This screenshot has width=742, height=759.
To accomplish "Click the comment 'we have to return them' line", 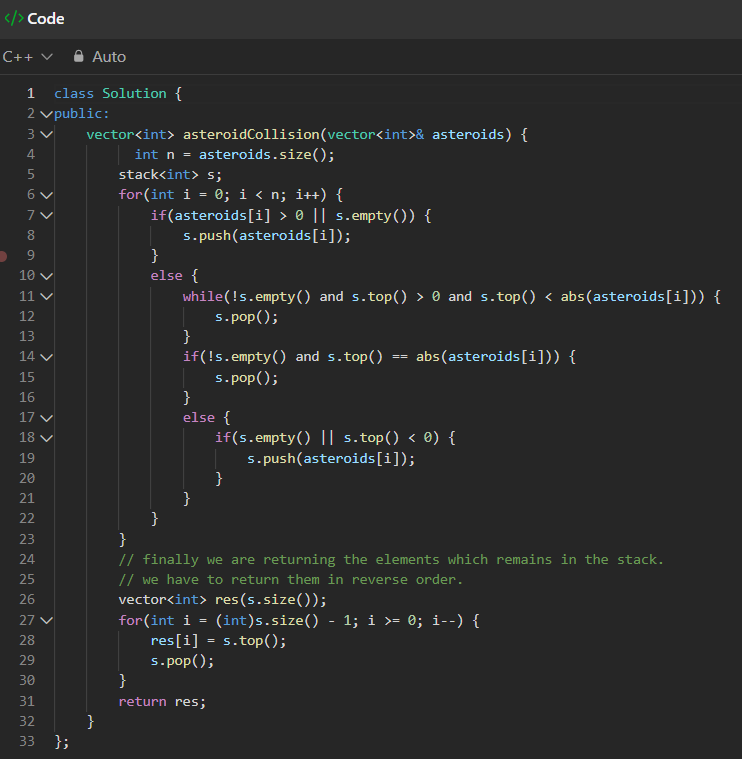I will [290, 579].
